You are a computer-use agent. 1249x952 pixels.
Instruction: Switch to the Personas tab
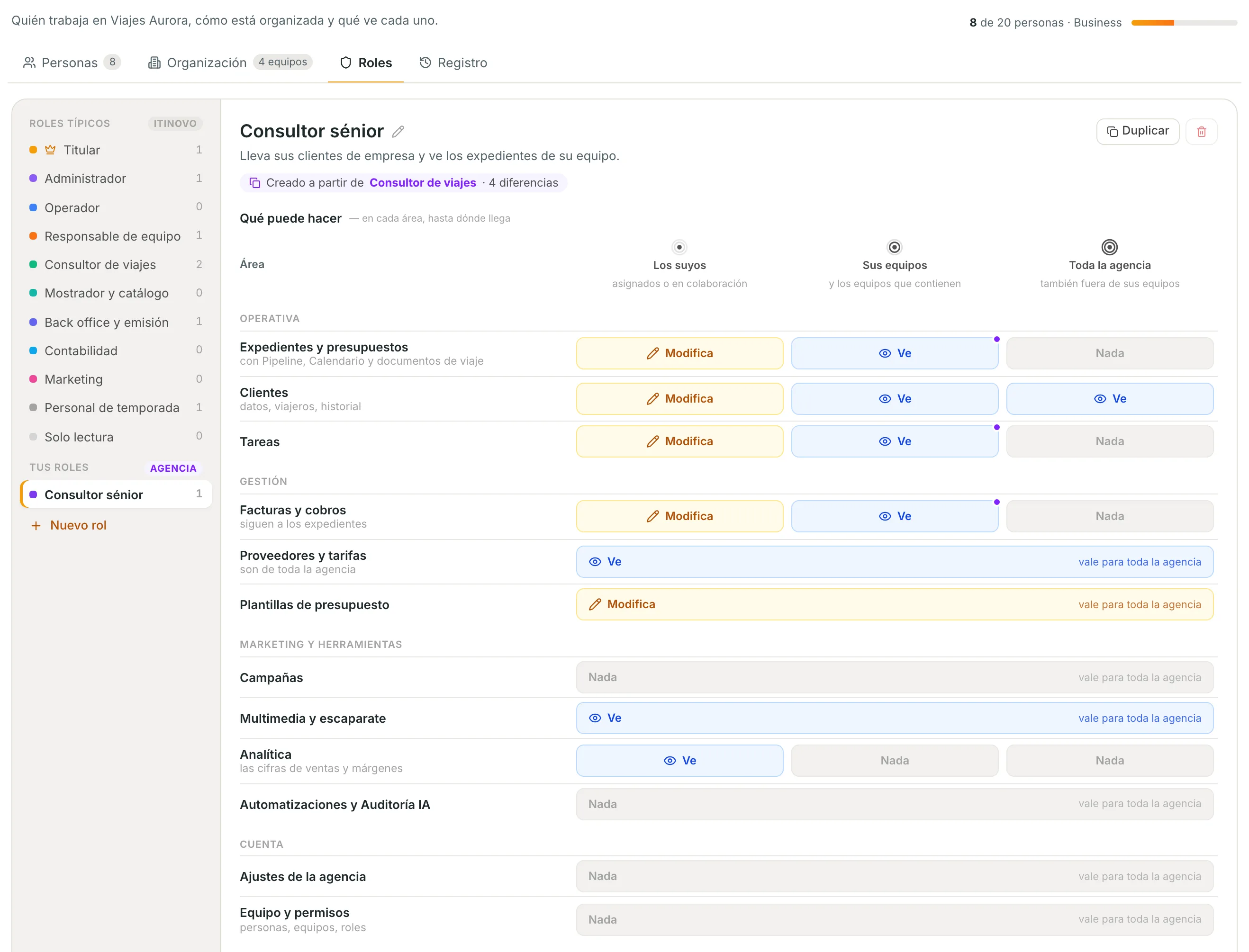[72, 63]
